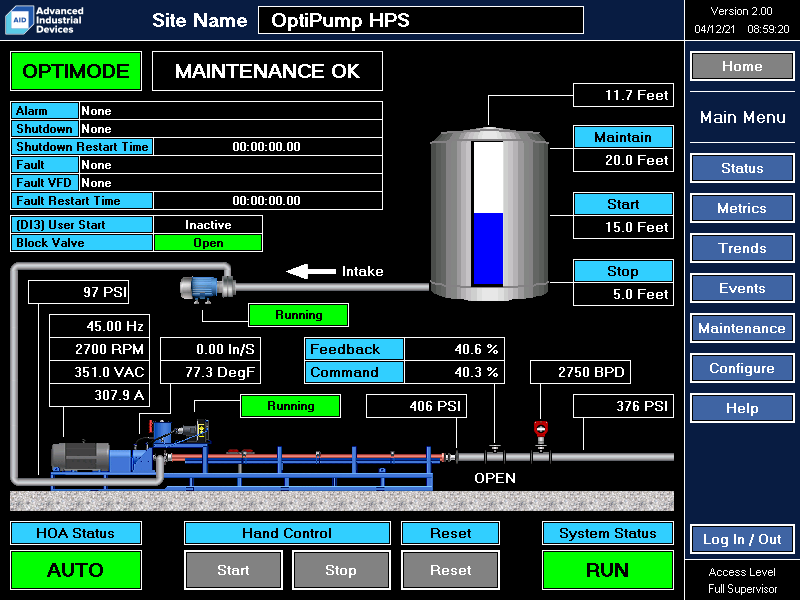Click the blue tank level bar
Screen dimensions: 800x600
click(x=488, y=248)
